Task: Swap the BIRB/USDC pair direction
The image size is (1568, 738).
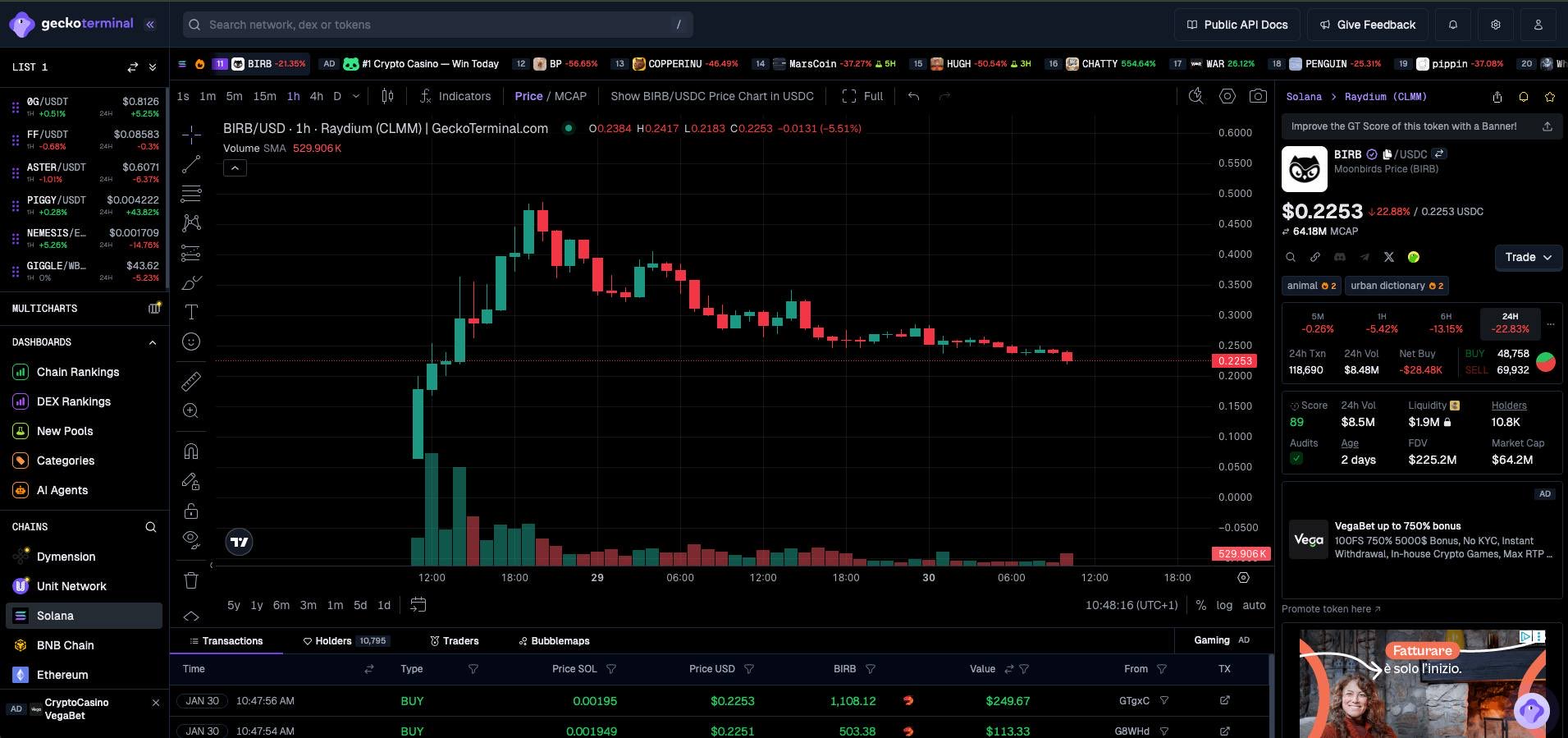Action: pos(1439,154)
